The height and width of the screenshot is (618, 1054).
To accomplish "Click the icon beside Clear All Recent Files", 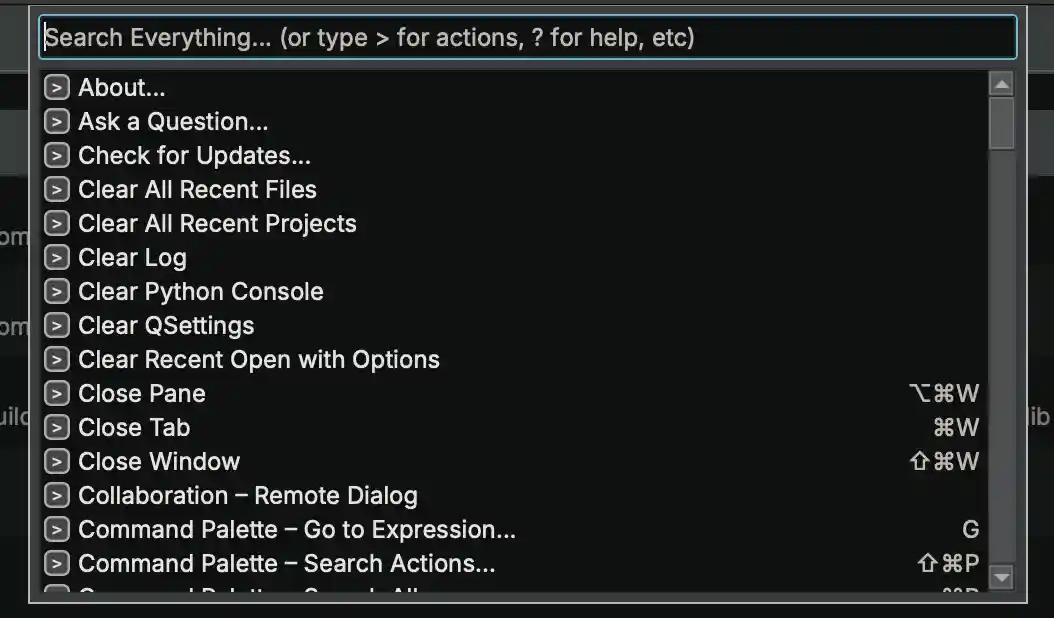I will click(x=57, y=190).
